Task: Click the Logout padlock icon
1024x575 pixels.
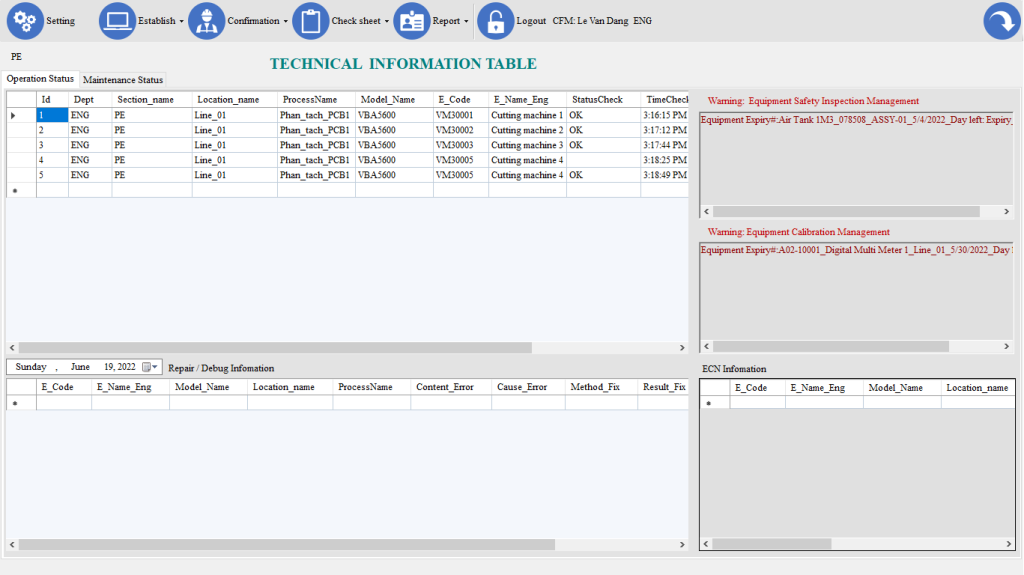Action: tap(496, 21)
